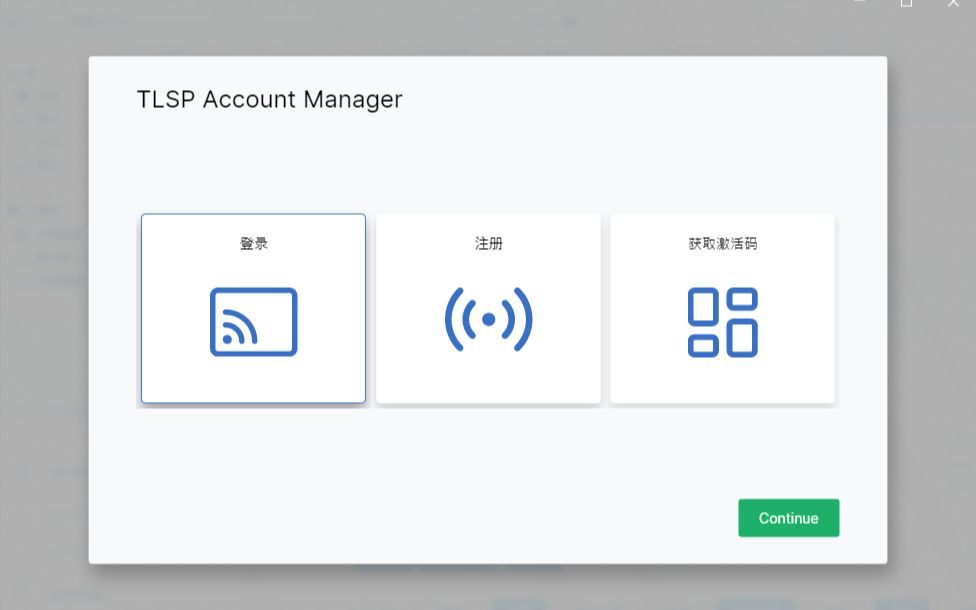Click the TLSP Account Manager heading
The image size is (976, 610).
[268, 99]
